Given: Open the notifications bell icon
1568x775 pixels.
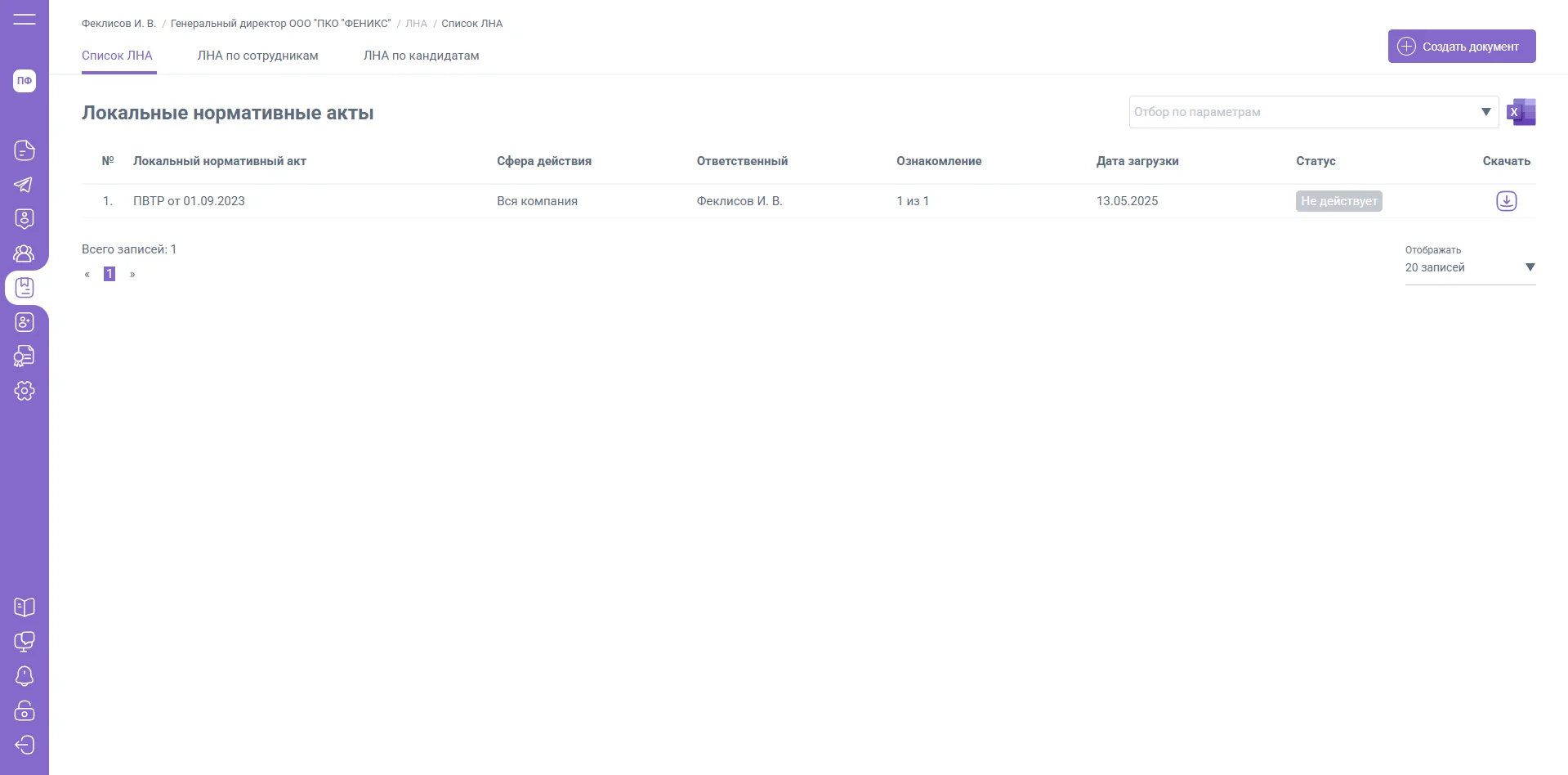Looking at the screenshot, I should tap(25, 676).
